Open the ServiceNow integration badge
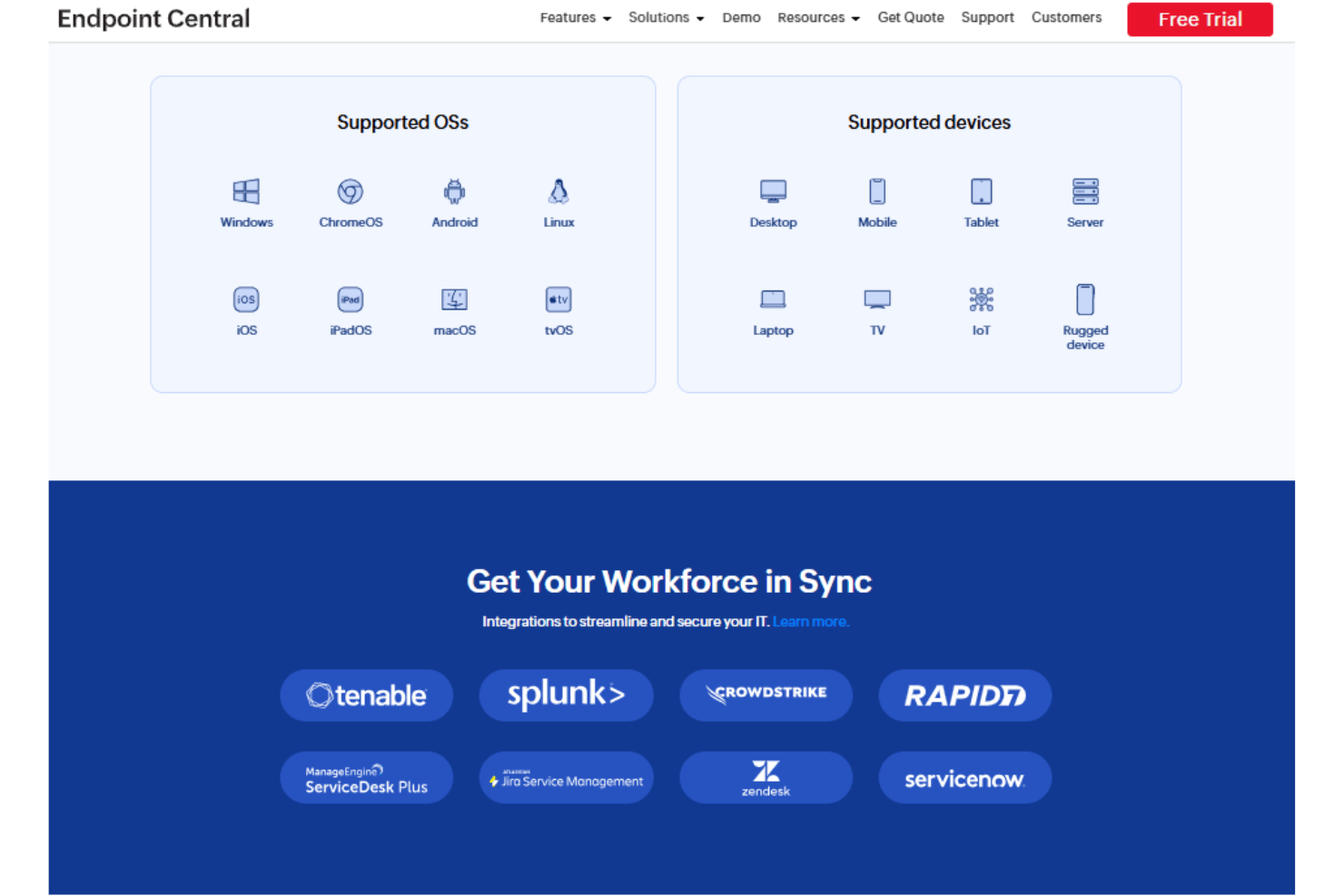 point(964,777)
